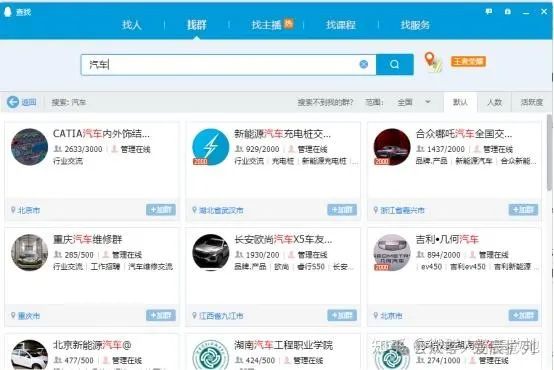
Task: Click the title bar skin icon beside minimize
Action: (x=508, y=12)
